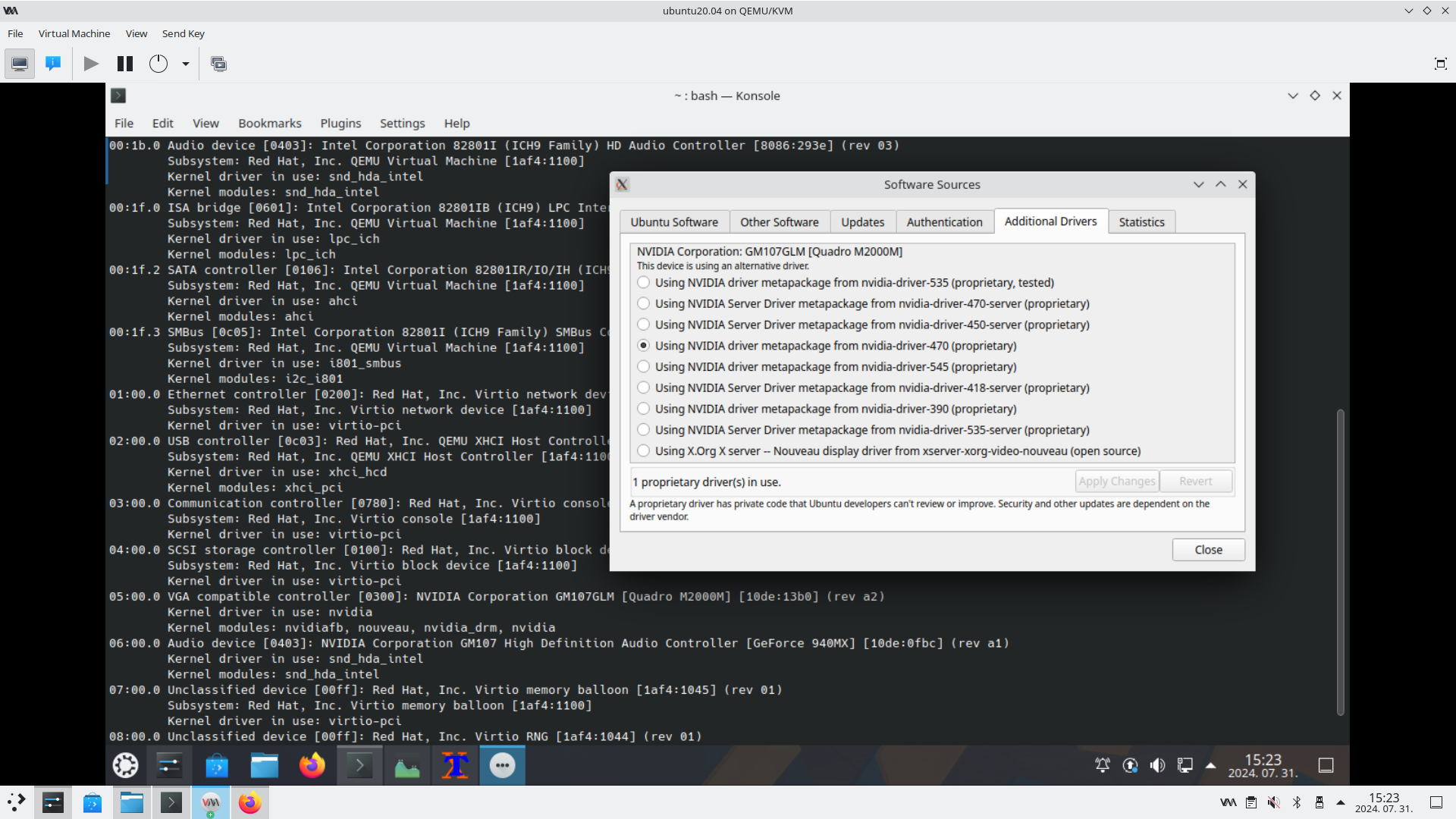Power on the virtual machine play button

pyautogui.click(x=91, y=64)
